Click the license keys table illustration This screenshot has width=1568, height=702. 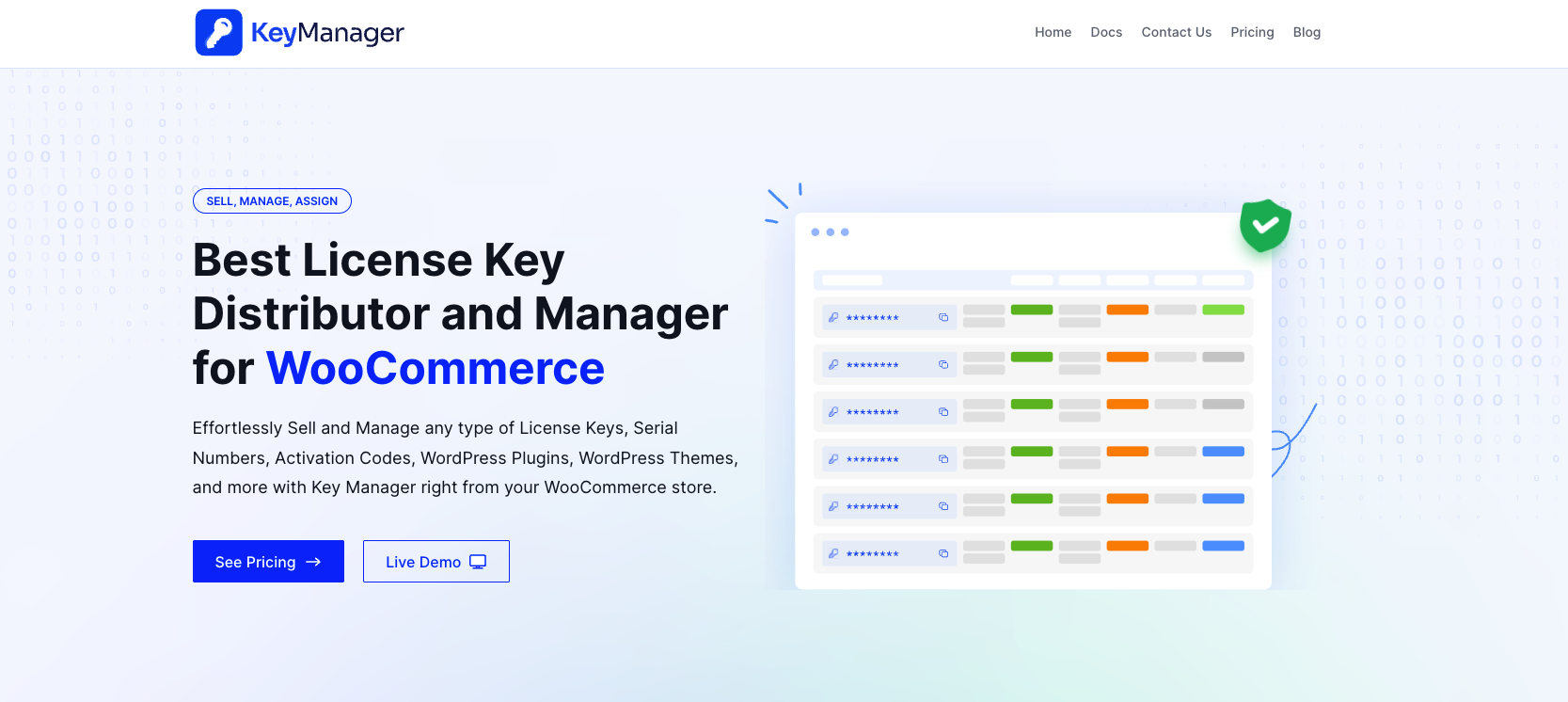coord(1033,401)
